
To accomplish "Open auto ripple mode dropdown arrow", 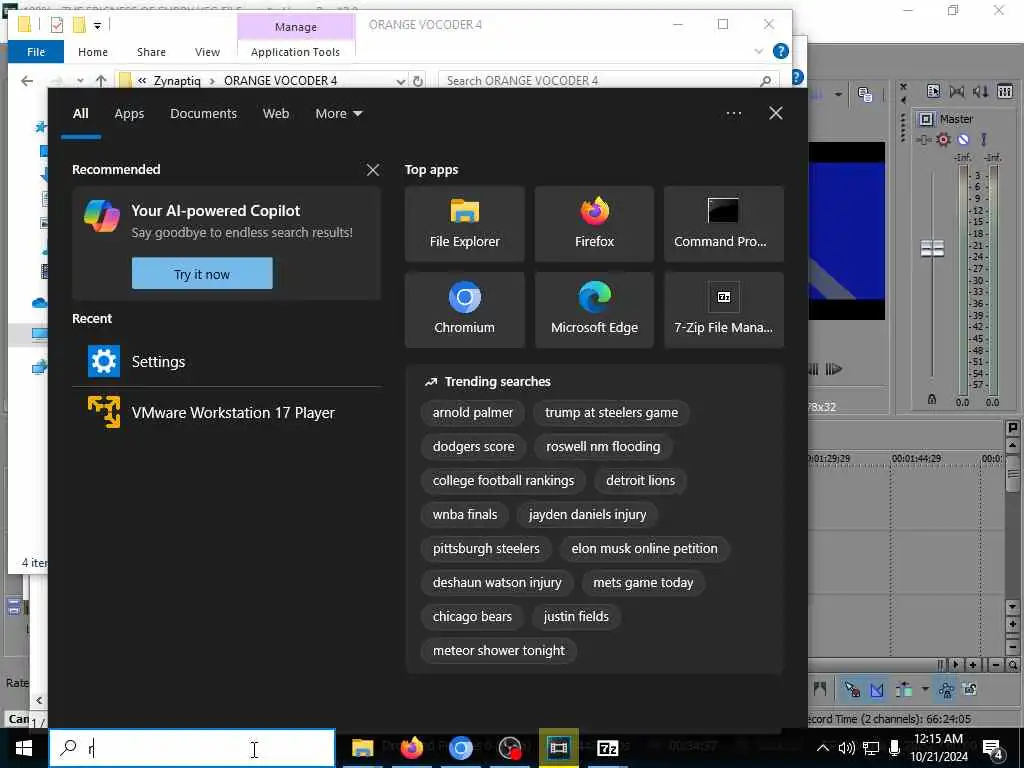I will pos(924,689).
